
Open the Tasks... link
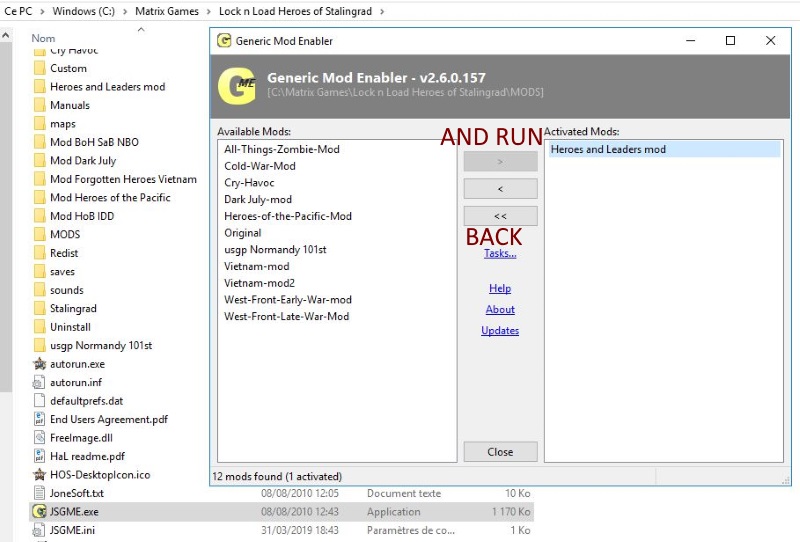coord(500,253)
